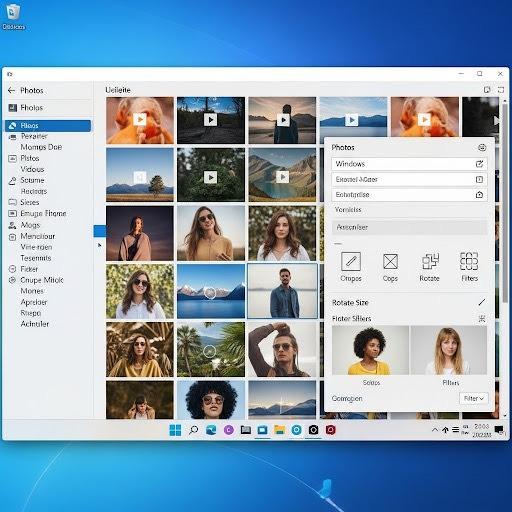Select the Cops crossed-box tool
This screenshot has width=512, height=512.
click(390, 261)
